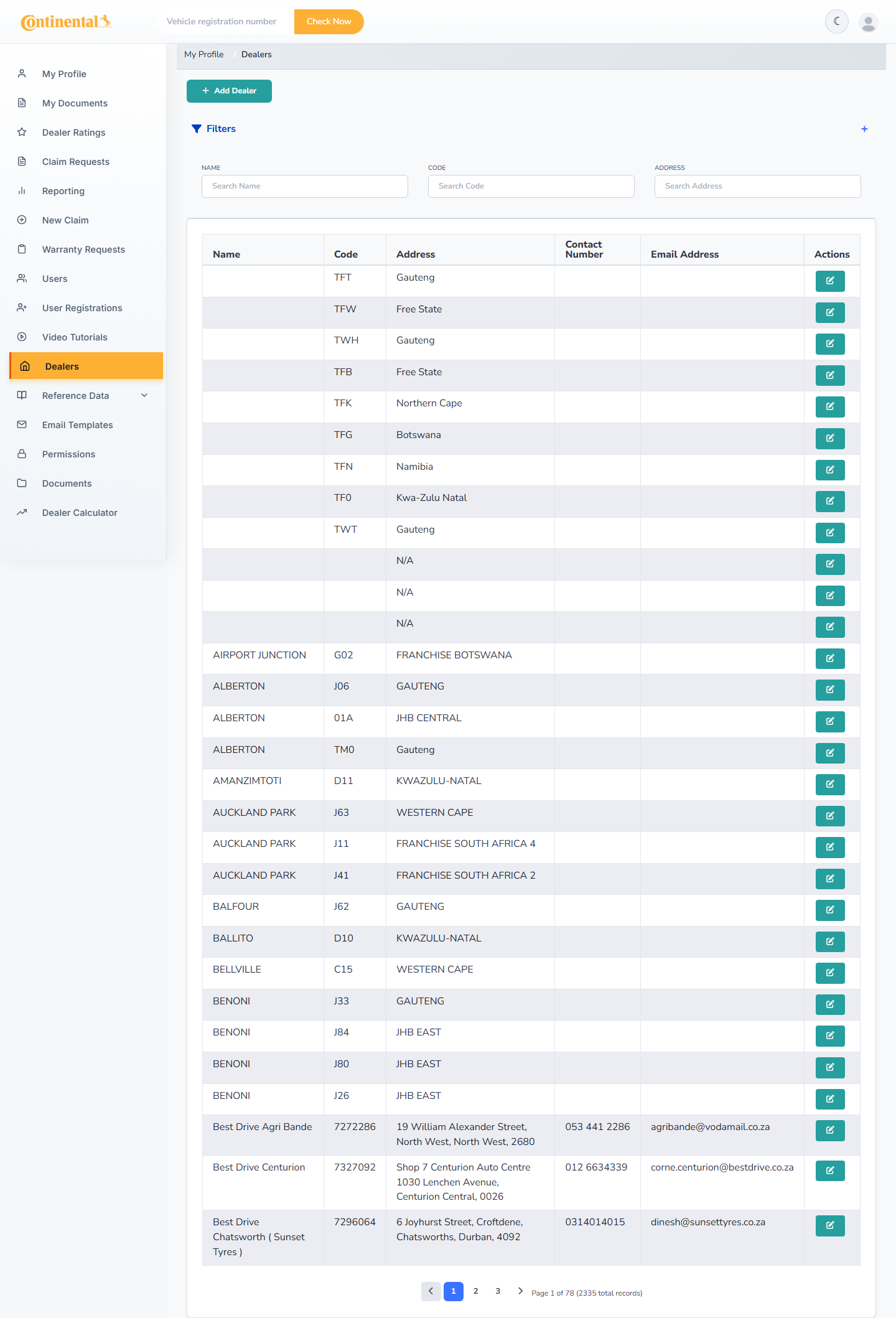Edit Best Drive Agri Bande dealer
The width and height of the screenshot is (896, 1318).
830,1130
